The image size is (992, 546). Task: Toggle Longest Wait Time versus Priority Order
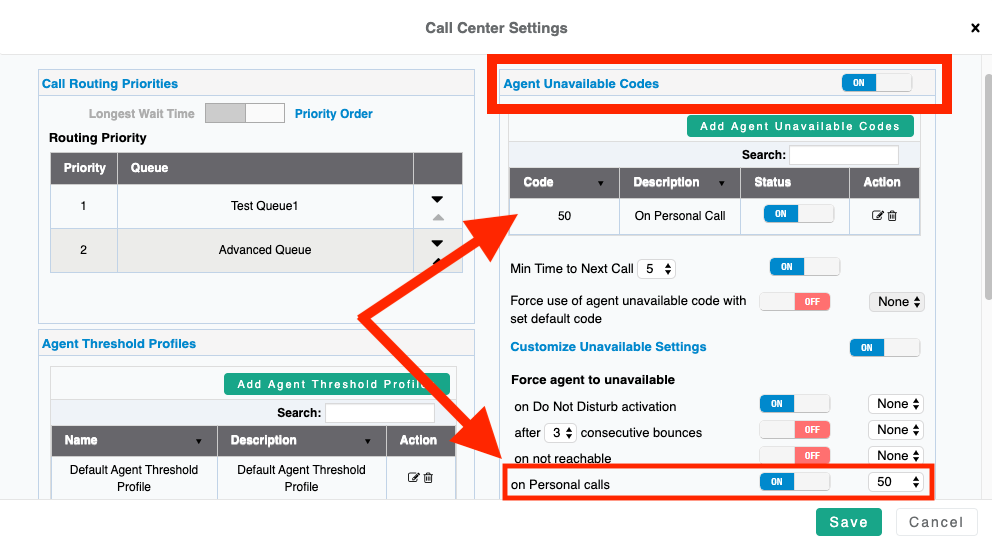(245, 113)
